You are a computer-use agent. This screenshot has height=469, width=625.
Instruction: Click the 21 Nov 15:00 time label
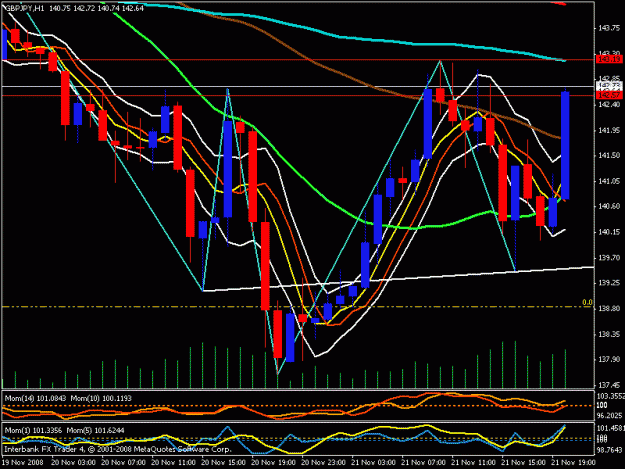(x=523, y=462)
